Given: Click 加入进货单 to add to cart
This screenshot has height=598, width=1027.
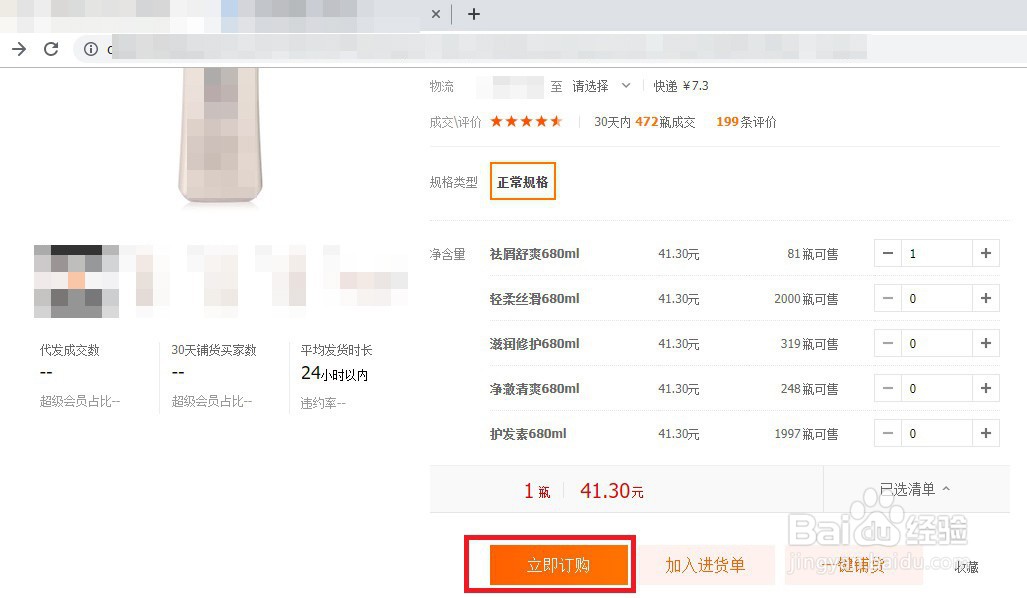Looking at the screenshot, I should pos(706,564).
